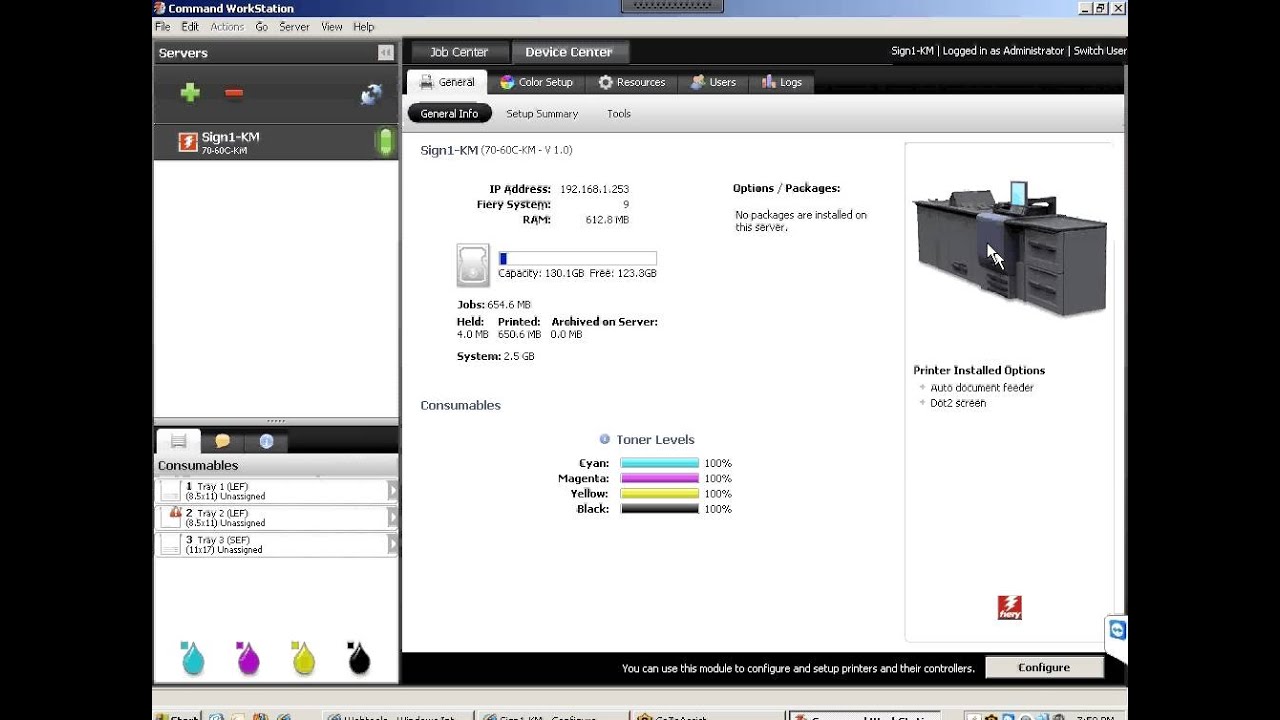Switch to the Job Center view
This screenshot has height=720, width=1280.
click(459, 52)
